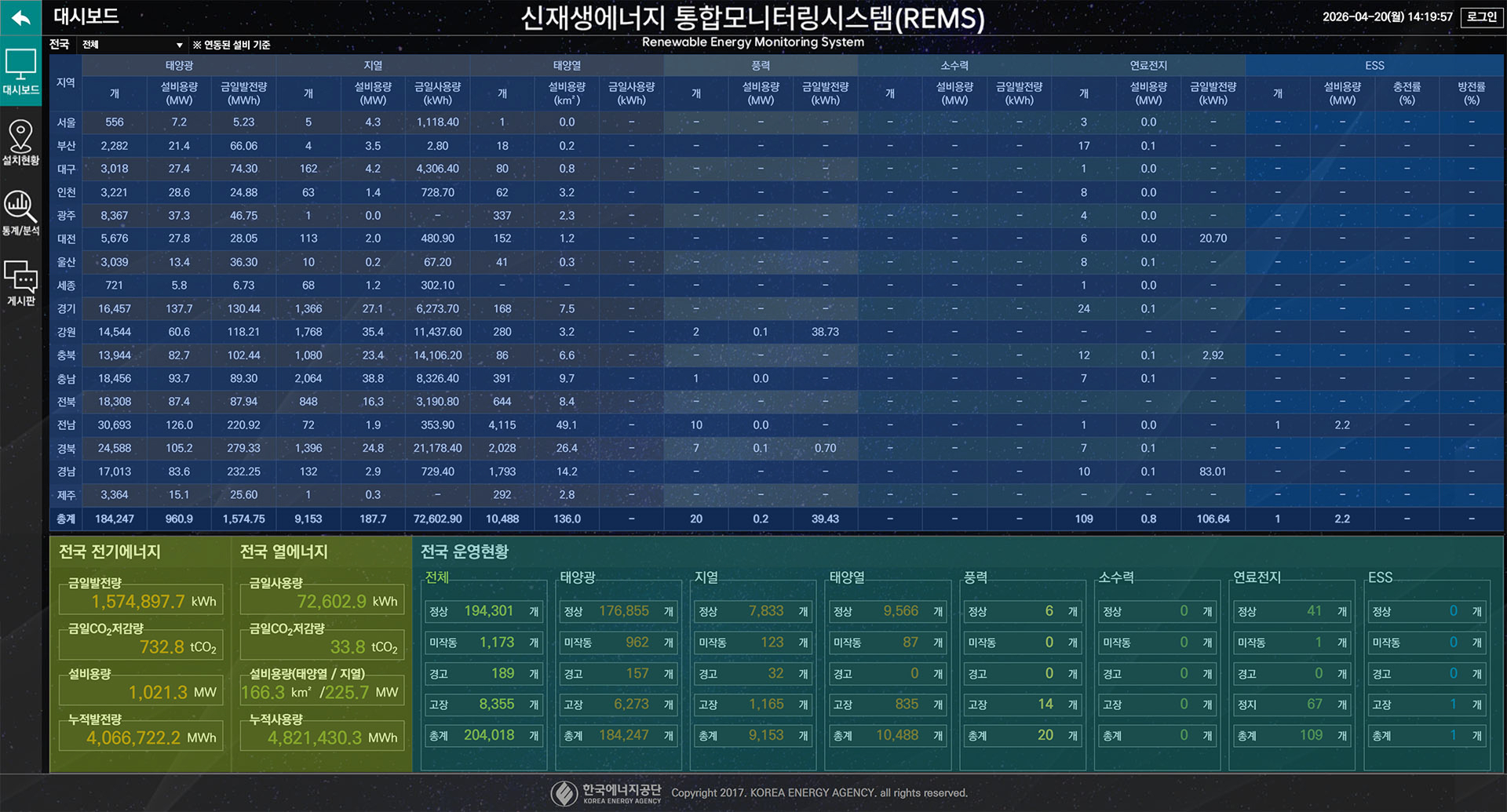Click the 72,602.90 geothermal total usage cell

(437, 519)
